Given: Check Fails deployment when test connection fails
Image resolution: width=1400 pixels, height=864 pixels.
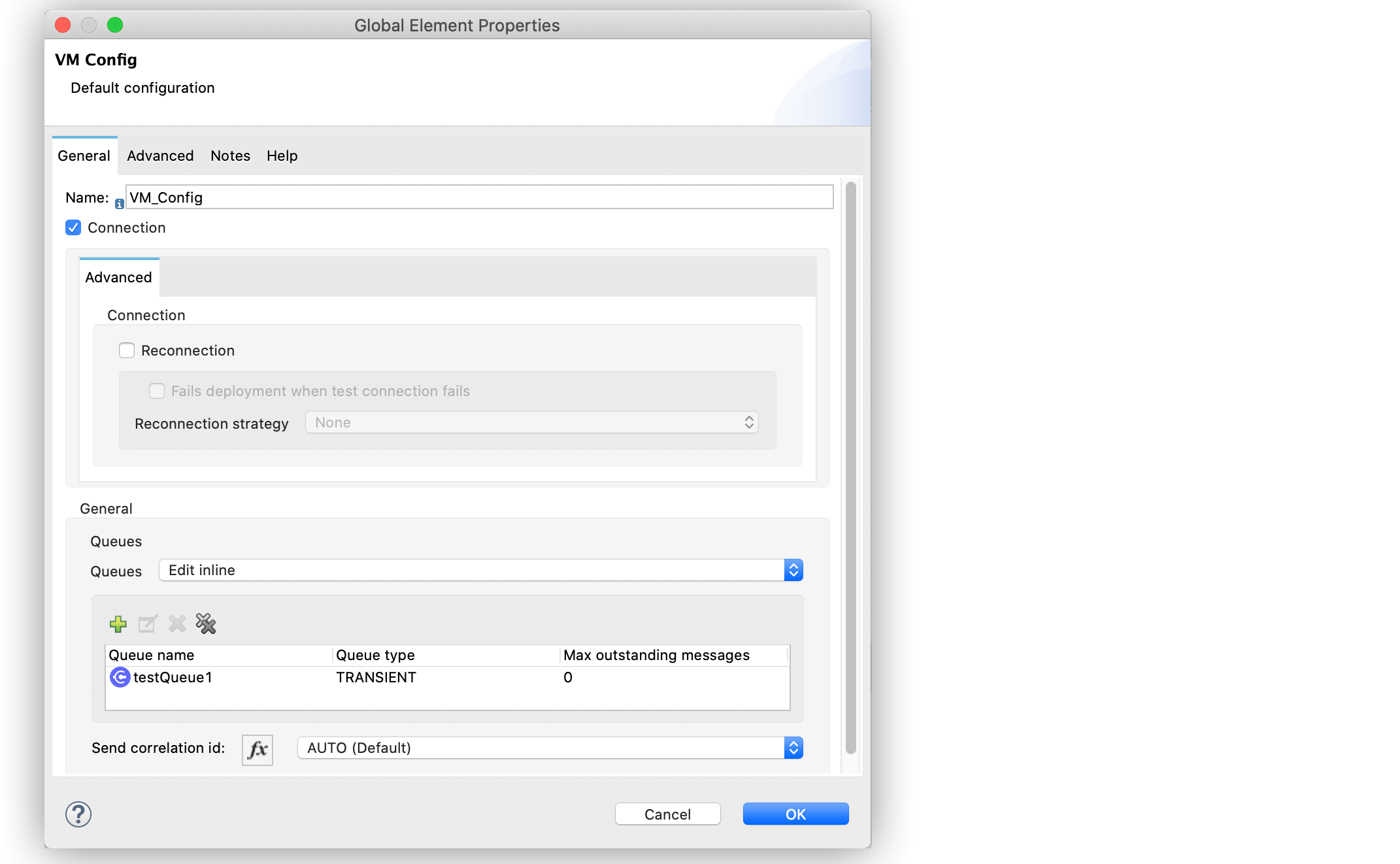Looking at the screenshot, I should coord(157,391).
